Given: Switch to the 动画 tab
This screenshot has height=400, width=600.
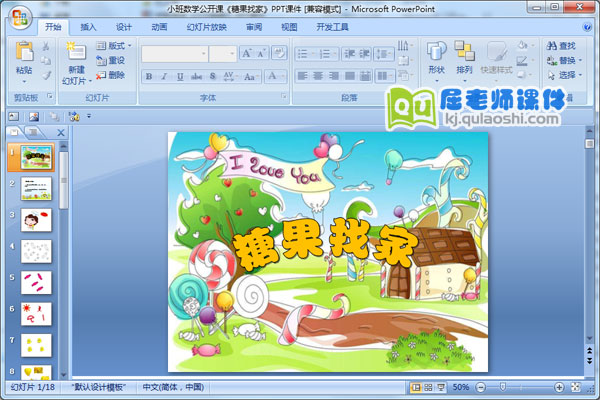Looking at the screenshot, I should coord(159,27).
